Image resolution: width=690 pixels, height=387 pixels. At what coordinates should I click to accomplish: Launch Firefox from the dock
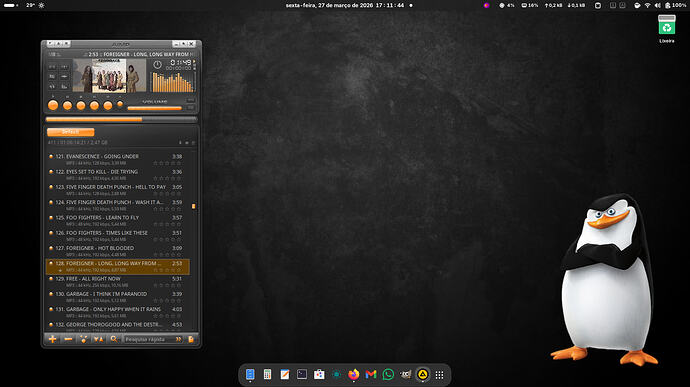(x=353, y=375)
